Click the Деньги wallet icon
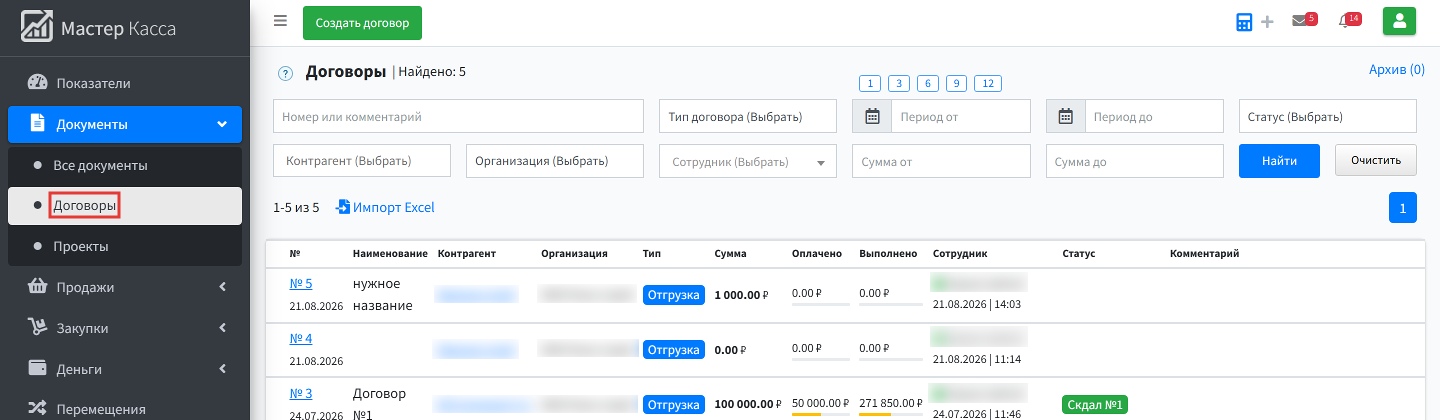Screen dimensions: 1440x420 (37, 368)
